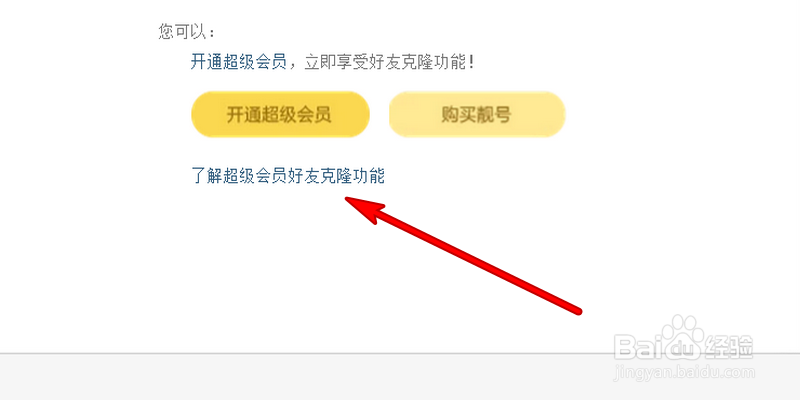800x400 pixels.
Task: Click the 购买靓号 button
Action: 477,114
